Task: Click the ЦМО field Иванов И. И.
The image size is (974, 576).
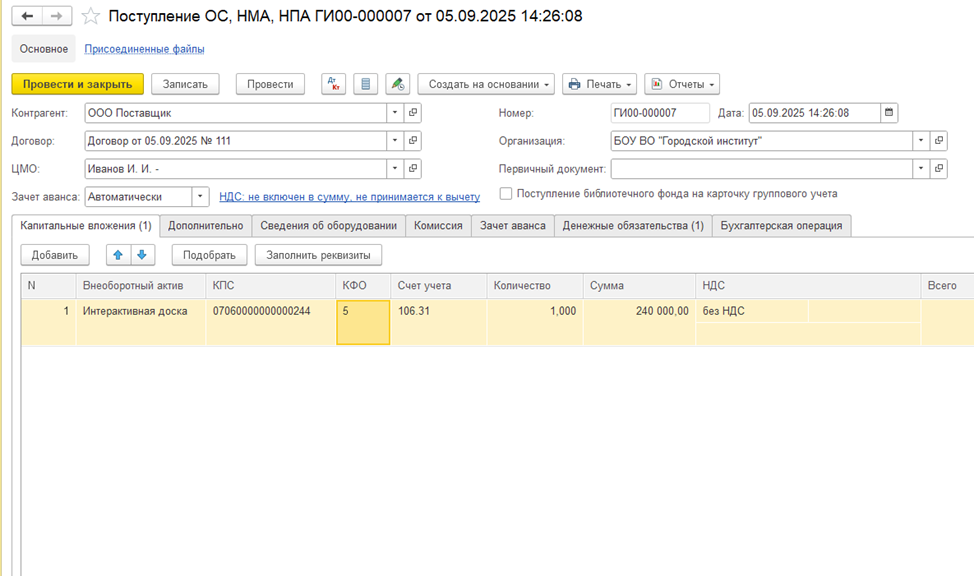Action: click(235, 168)
